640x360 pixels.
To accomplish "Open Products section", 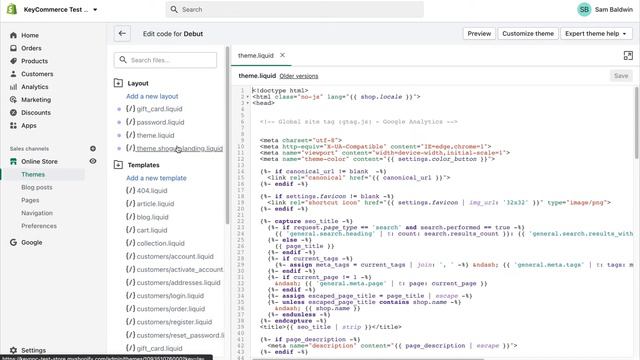I will coord(34,61).
